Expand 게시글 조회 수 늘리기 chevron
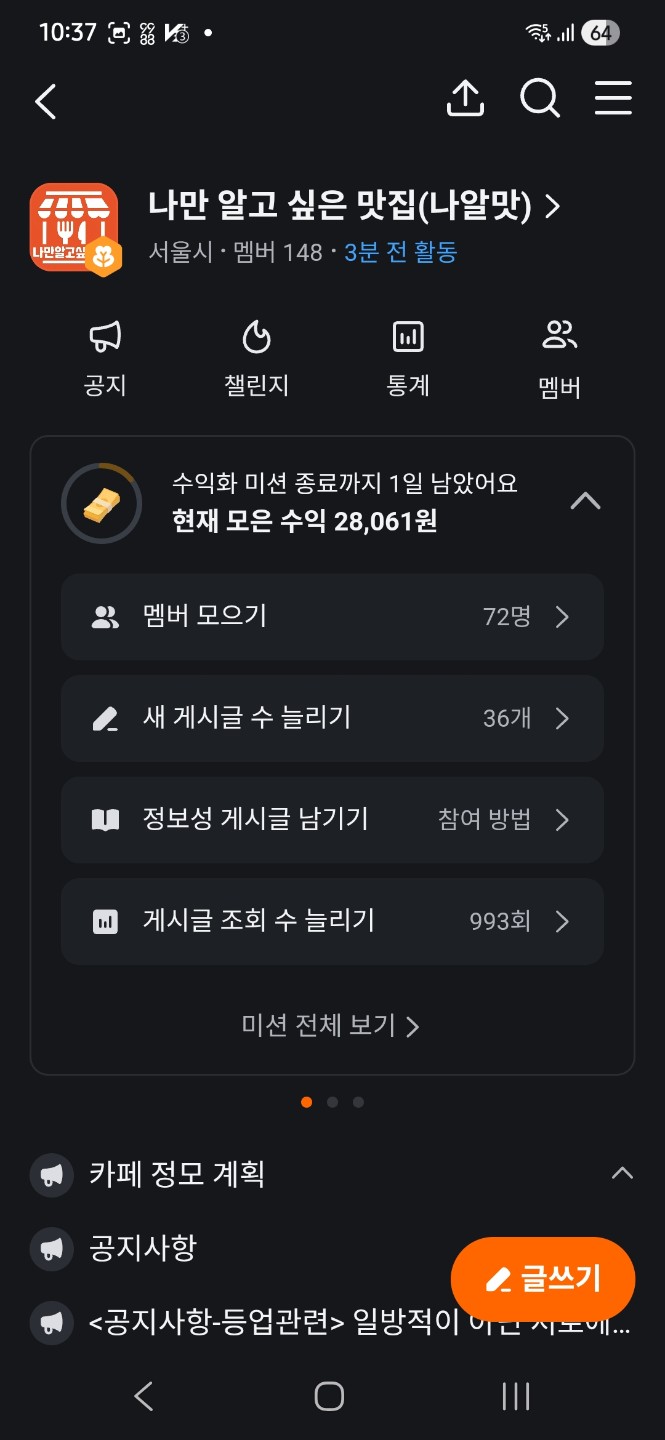Image resolution: width=665 pixels, height=1440 pixels. [x=562, y=921]
